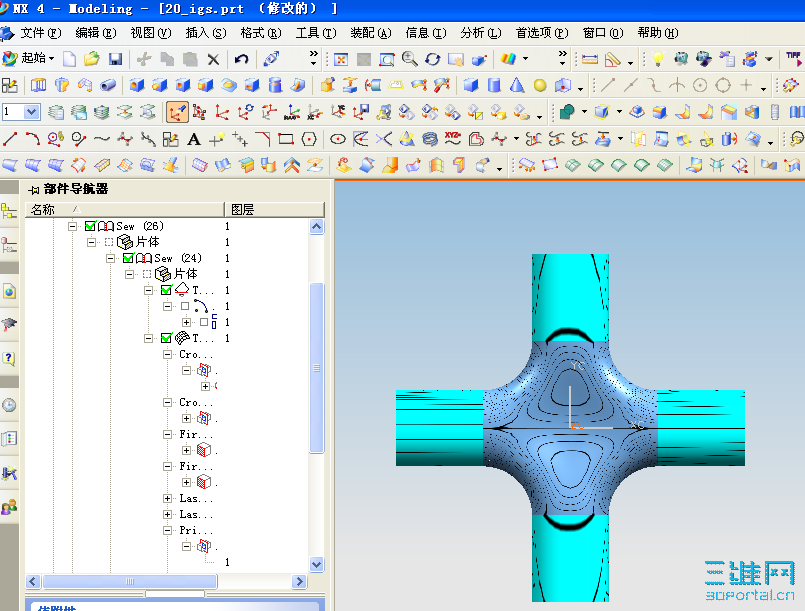Collapse the Sew (24) tree node
805x611 pixels.
[110, 258]
